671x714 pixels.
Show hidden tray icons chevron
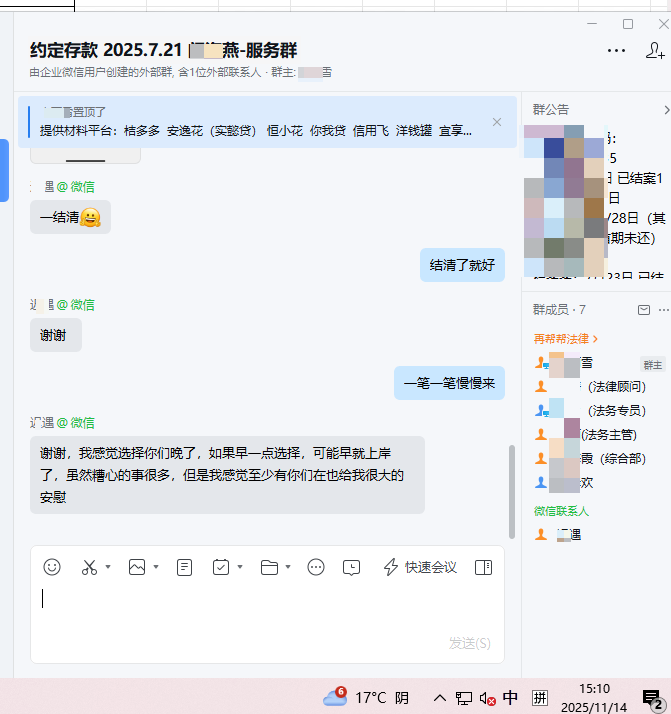click(439, 698)
